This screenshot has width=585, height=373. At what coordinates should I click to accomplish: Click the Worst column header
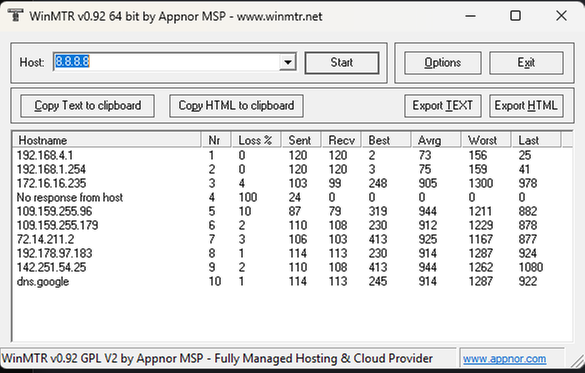[x=486, y=140]
